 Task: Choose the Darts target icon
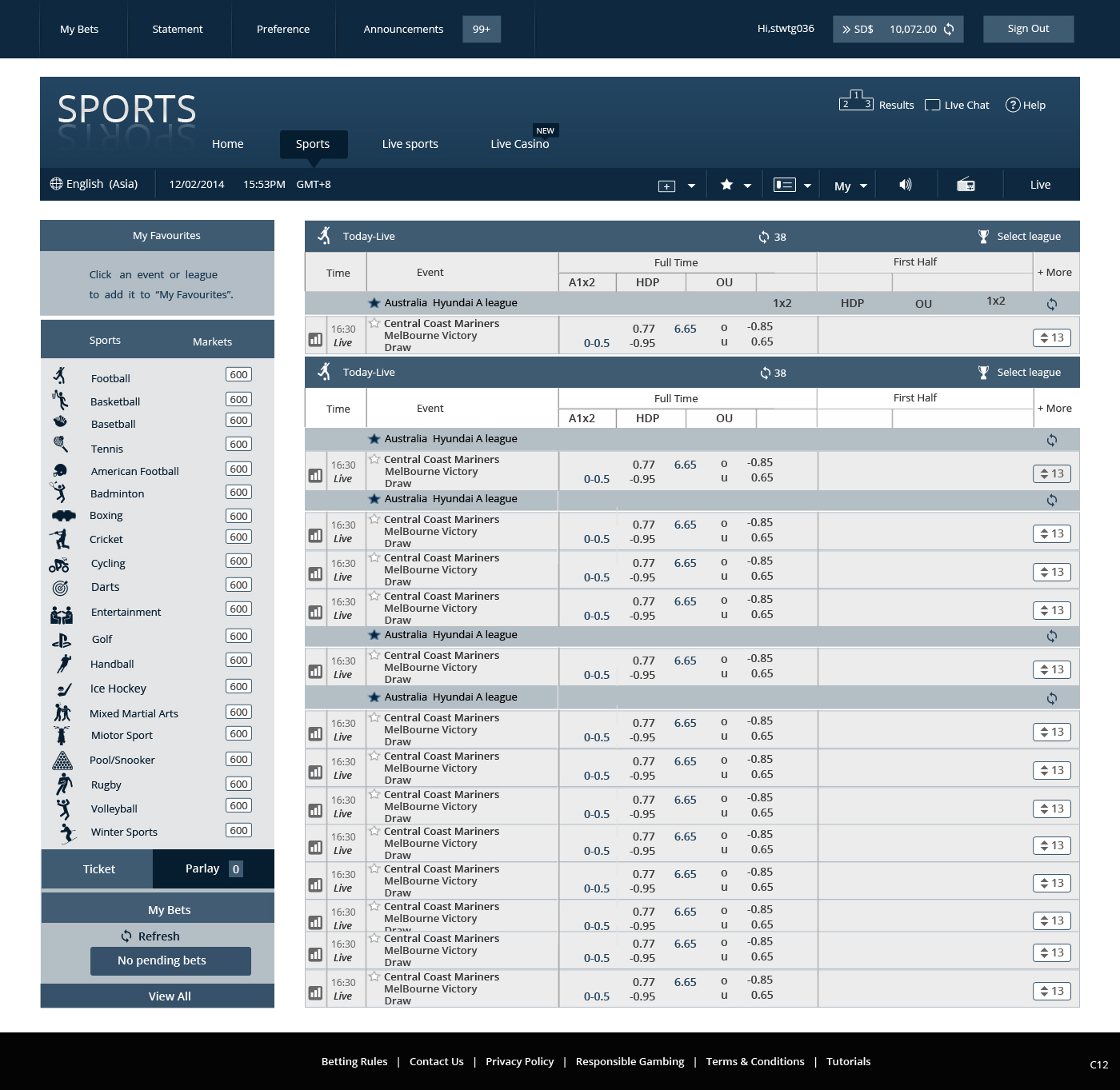(x=60, y=588)
